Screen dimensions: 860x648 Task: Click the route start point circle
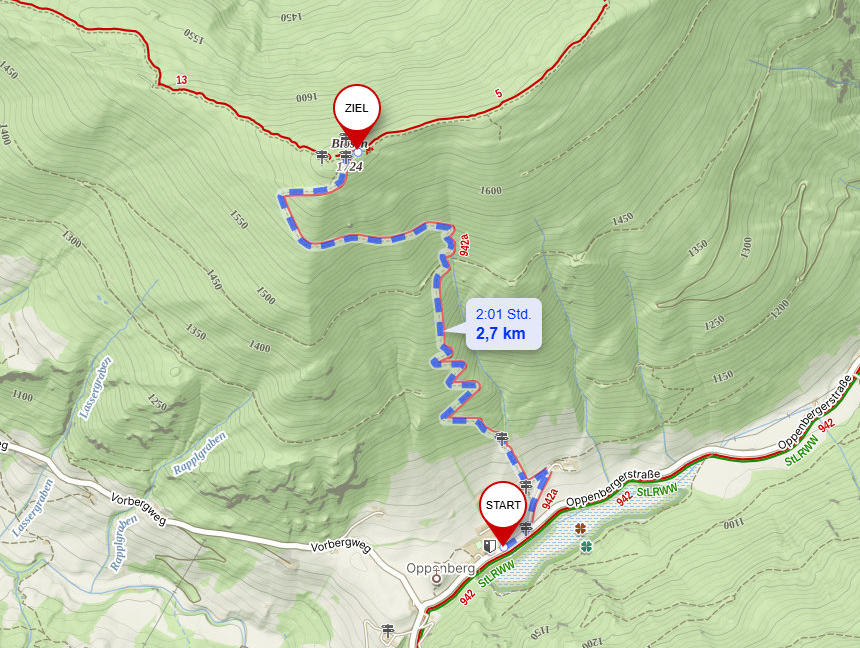[504, 546]
